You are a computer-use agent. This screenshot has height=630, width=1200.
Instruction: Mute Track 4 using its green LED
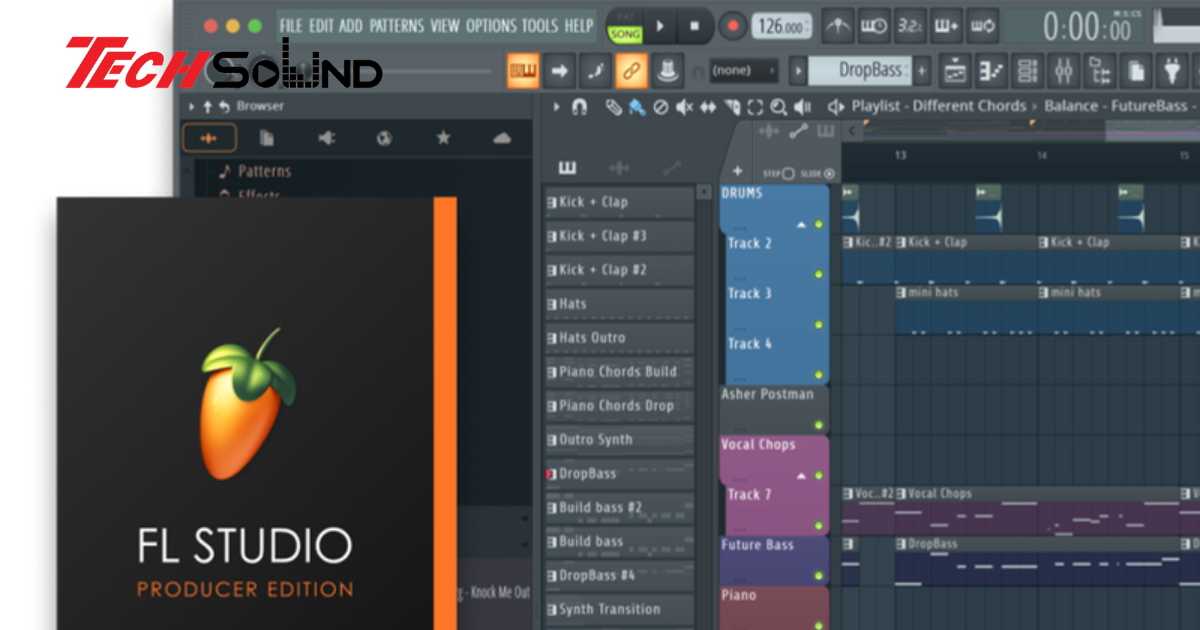pyautogui.click(x=818, y=375)
